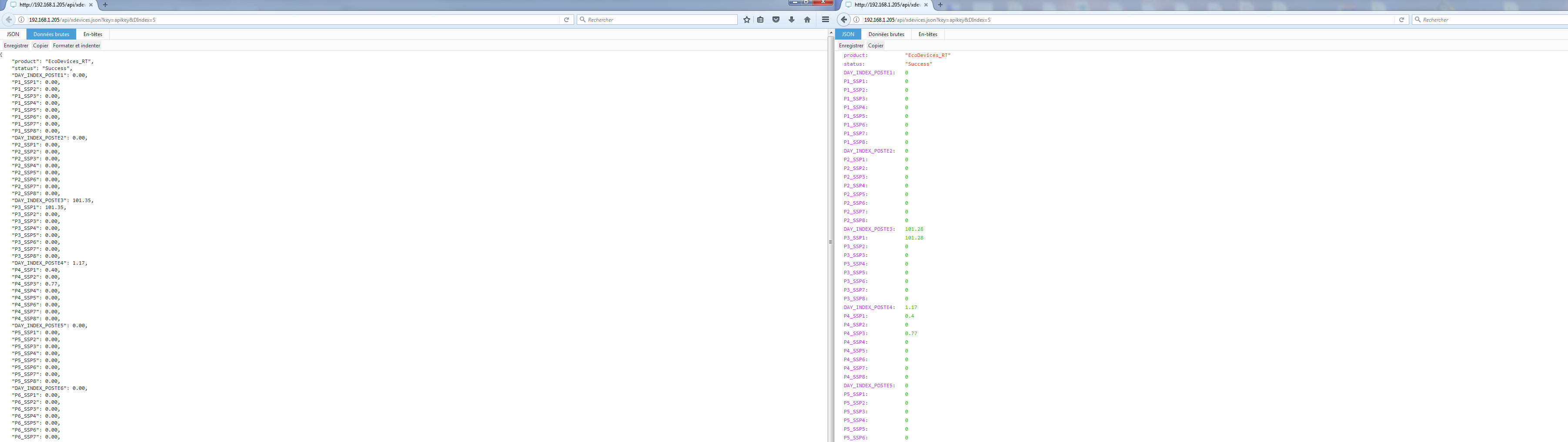Click left window's vertical scrollbar up arrow

click(830, 33)
